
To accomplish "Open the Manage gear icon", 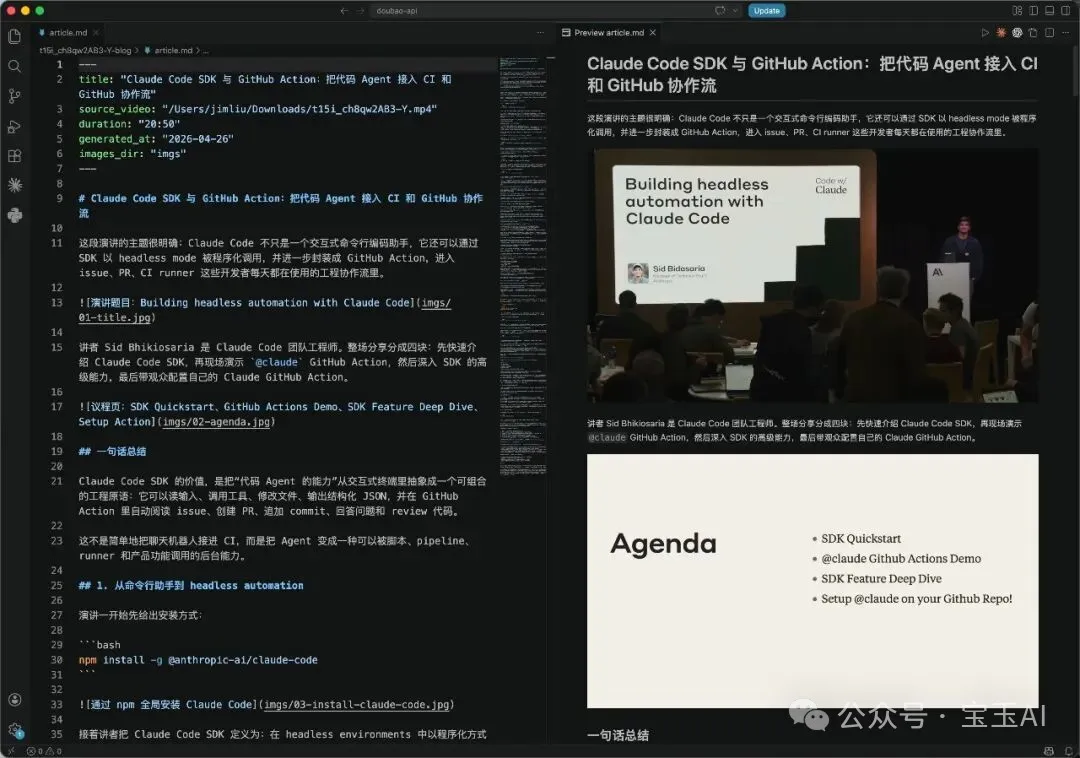I will pos(14,730).
